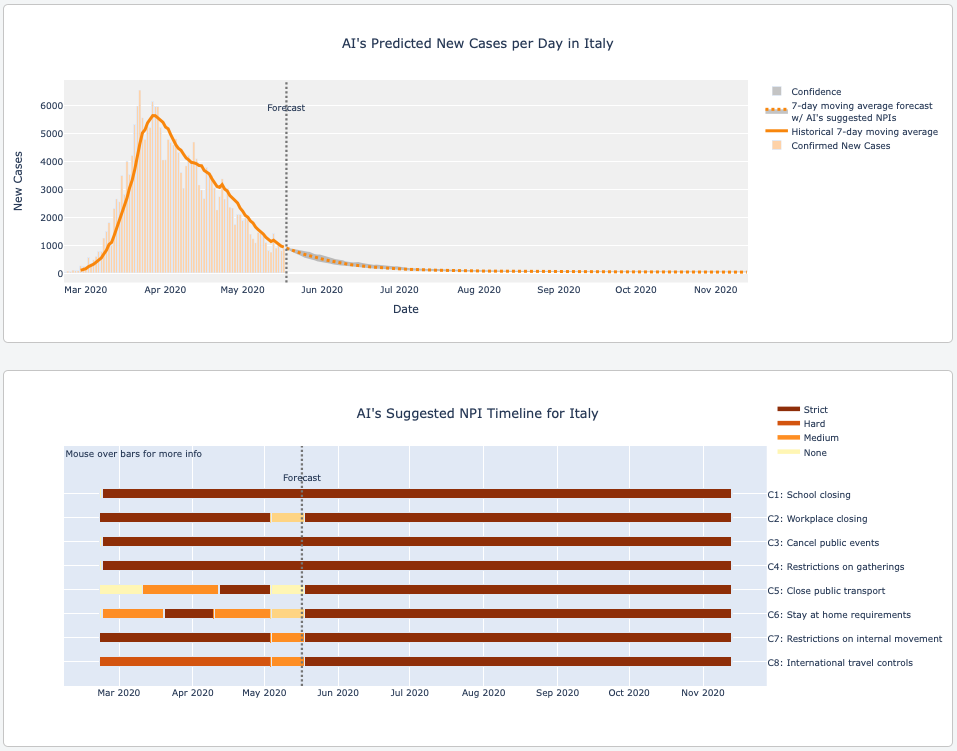The image size is (957, 751).
Task: Click the "AI's Predicted New Cases per Day" title
Action: coord(477,44)
